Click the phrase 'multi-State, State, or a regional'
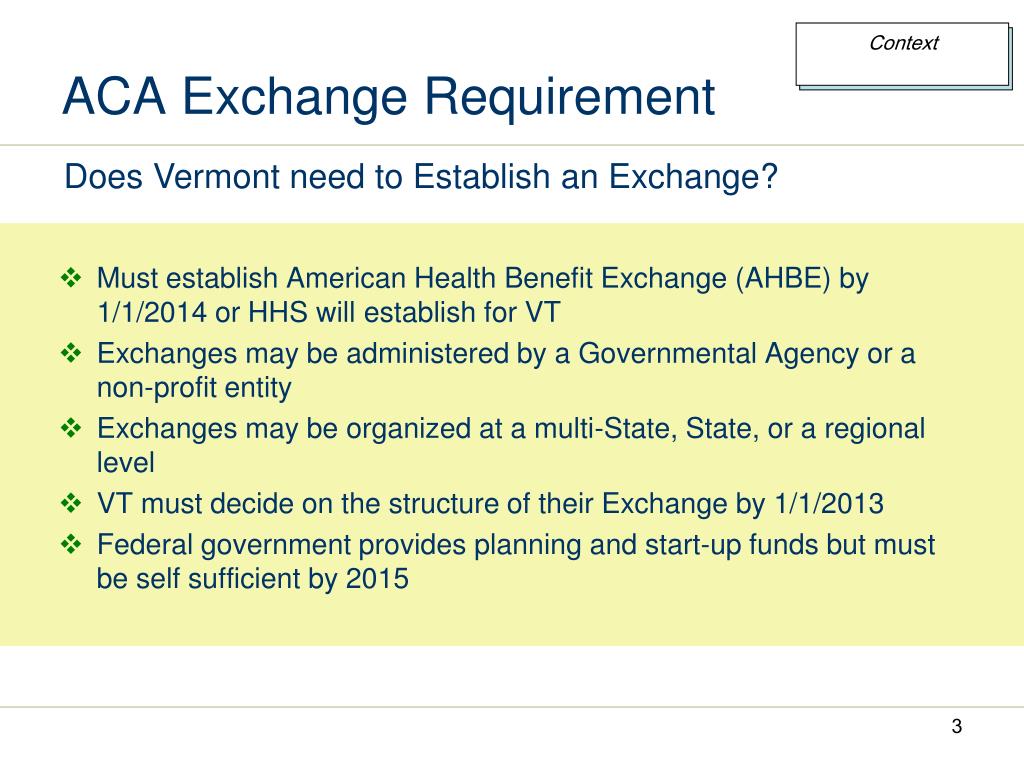1024x768 pixels. 729,430
